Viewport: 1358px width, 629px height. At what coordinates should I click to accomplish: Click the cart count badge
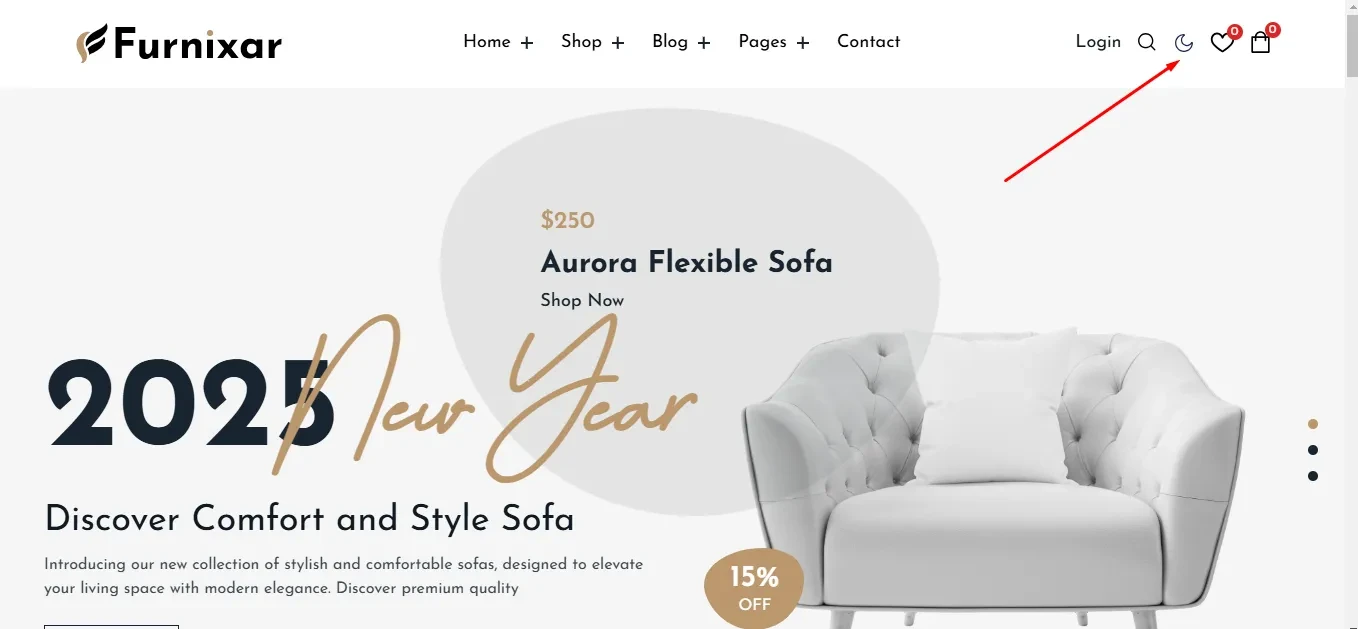(1273, 30)
